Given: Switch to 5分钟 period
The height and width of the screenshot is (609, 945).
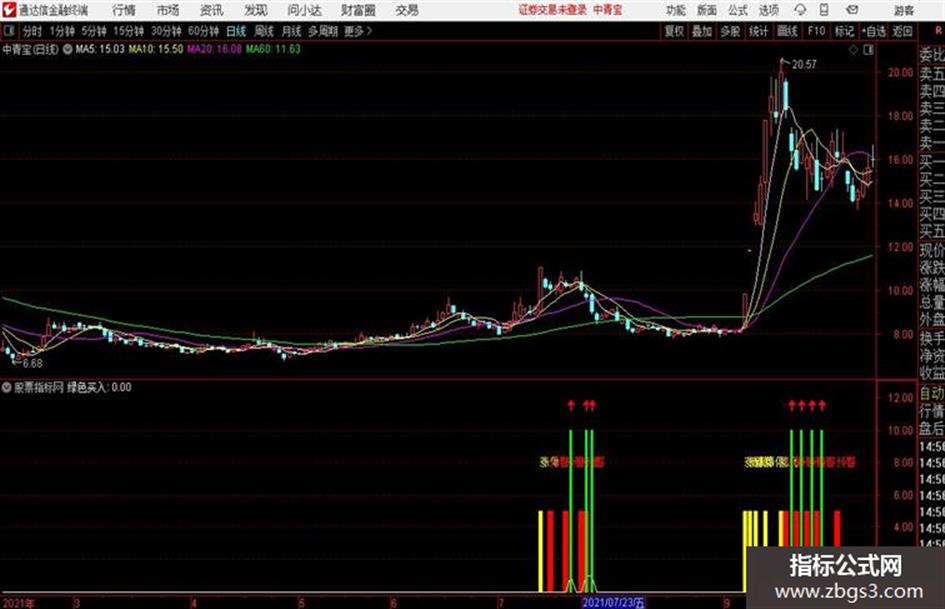Looking at the screenshot, I should (94, 31).
